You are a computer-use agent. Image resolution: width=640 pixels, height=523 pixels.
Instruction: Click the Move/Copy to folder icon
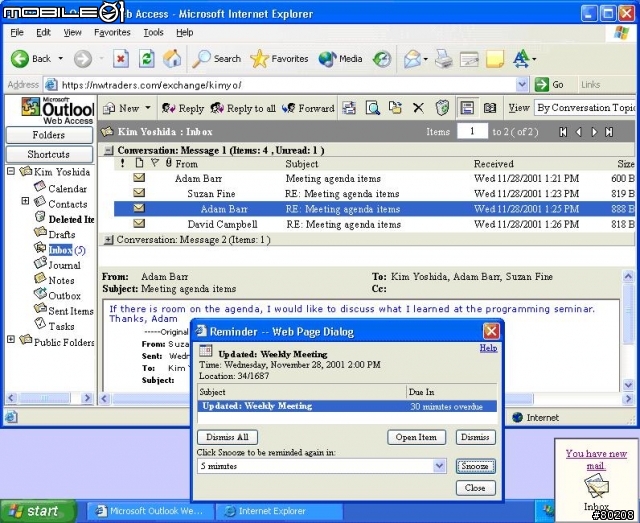pos(395,108)
